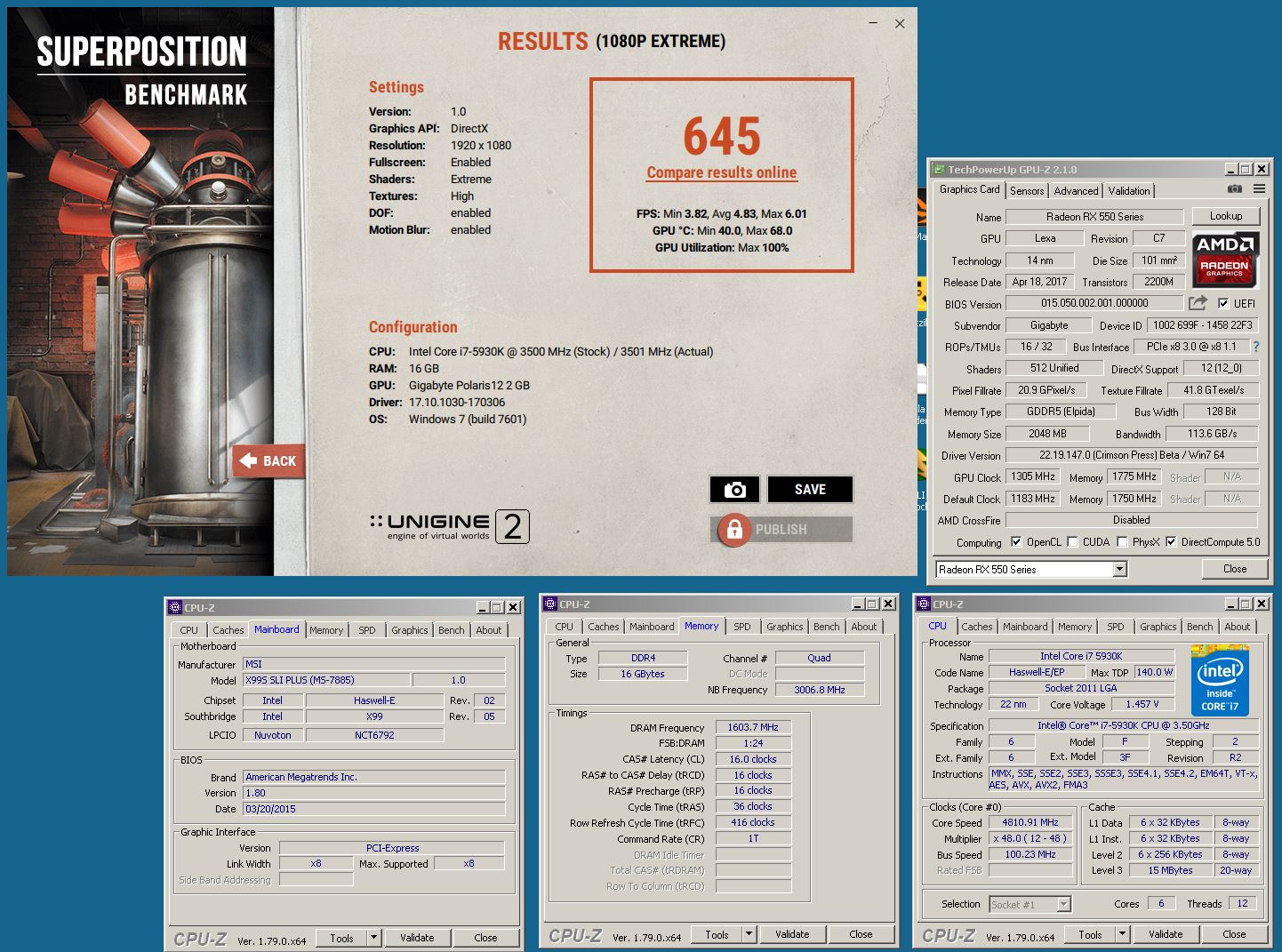The width and height of the screenshot is (1282, 952).
Task: Switch to Advanced tab in GPU-Z
Action: click(x=1076, y=190)
